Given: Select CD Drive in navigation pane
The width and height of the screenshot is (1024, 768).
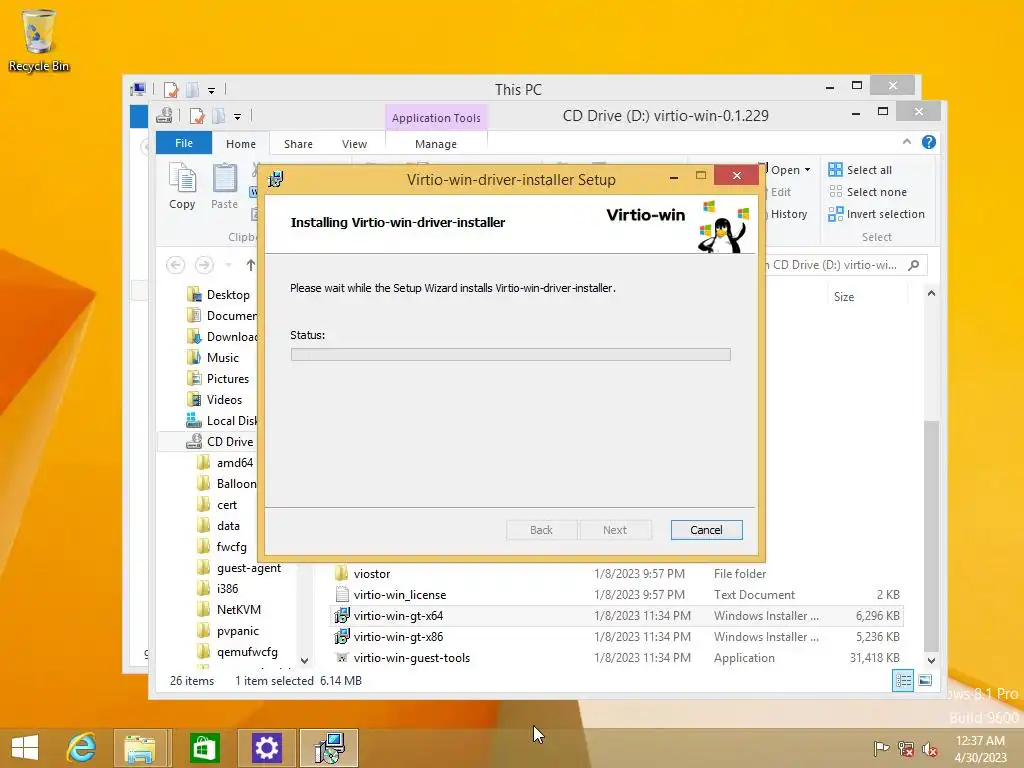Looking at the screenshot, I should coord(221,441).
